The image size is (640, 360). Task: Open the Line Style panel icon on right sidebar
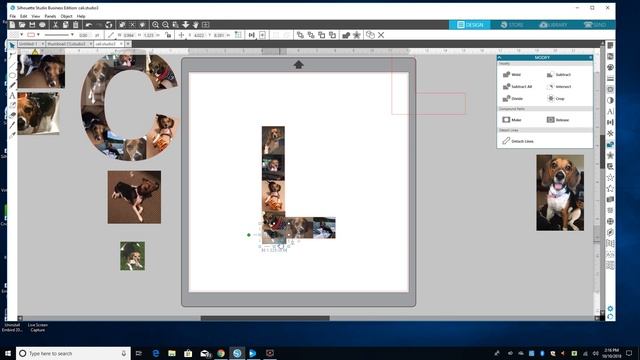610,78
